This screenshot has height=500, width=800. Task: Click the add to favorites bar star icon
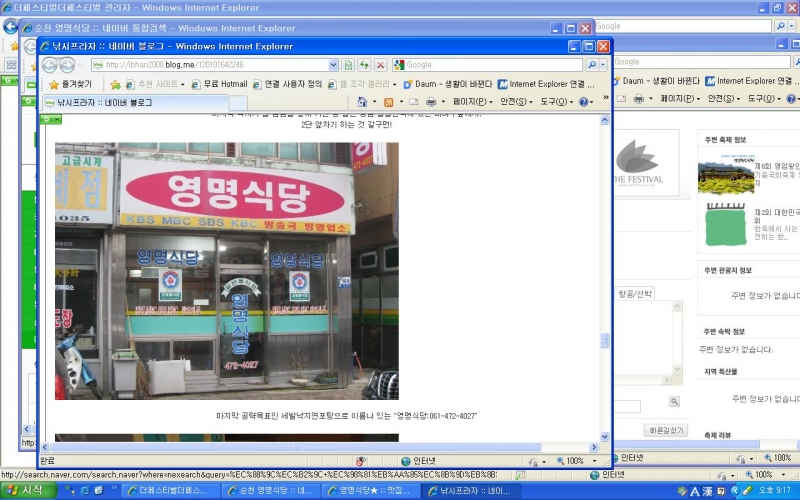[115, 84]
